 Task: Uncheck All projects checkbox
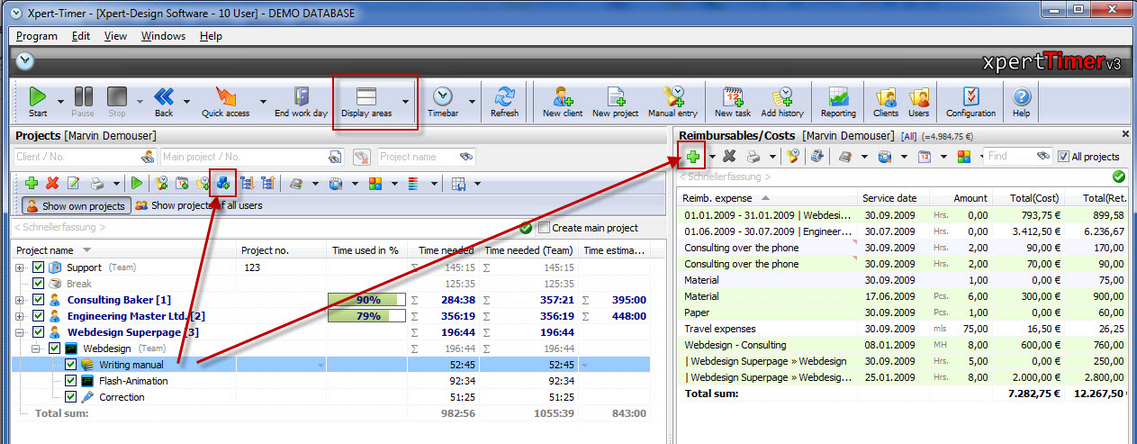click(x=1062, y=156)
